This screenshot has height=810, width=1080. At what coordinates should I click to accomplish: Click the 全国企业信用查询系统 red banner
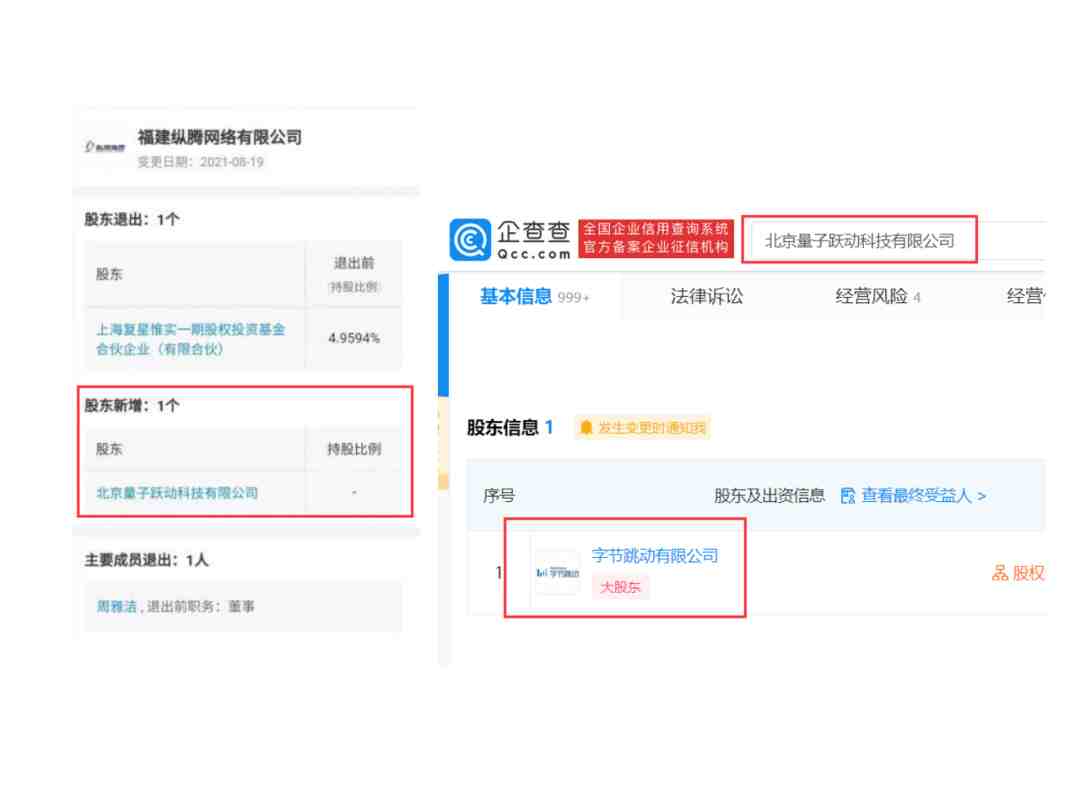coord(656,238)
